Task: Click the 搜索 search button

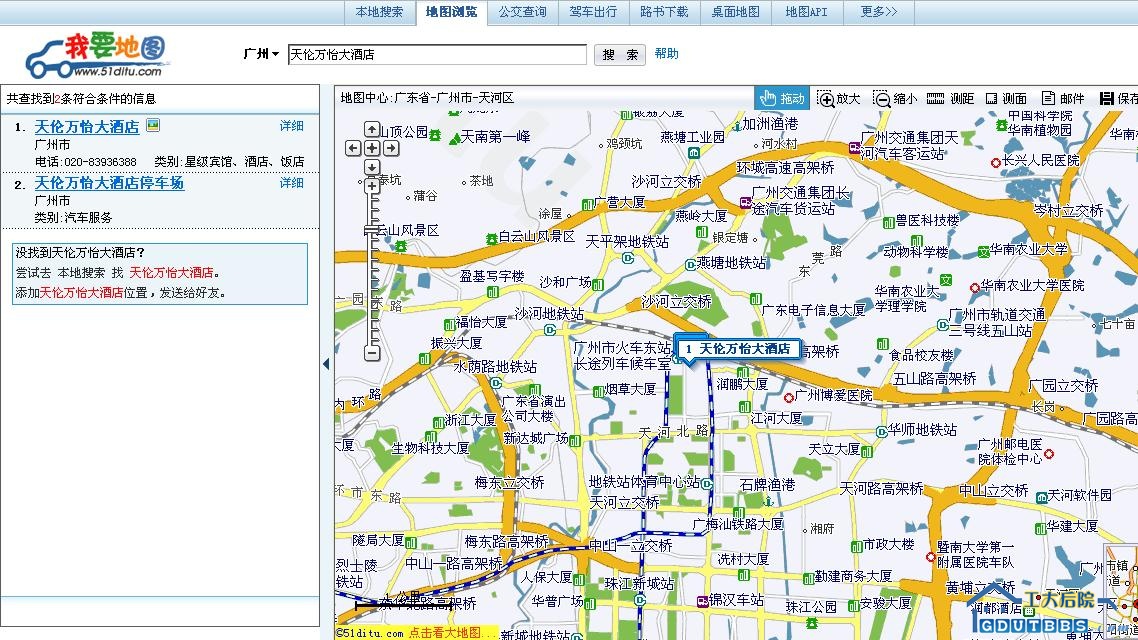Action: pos(620,55)
